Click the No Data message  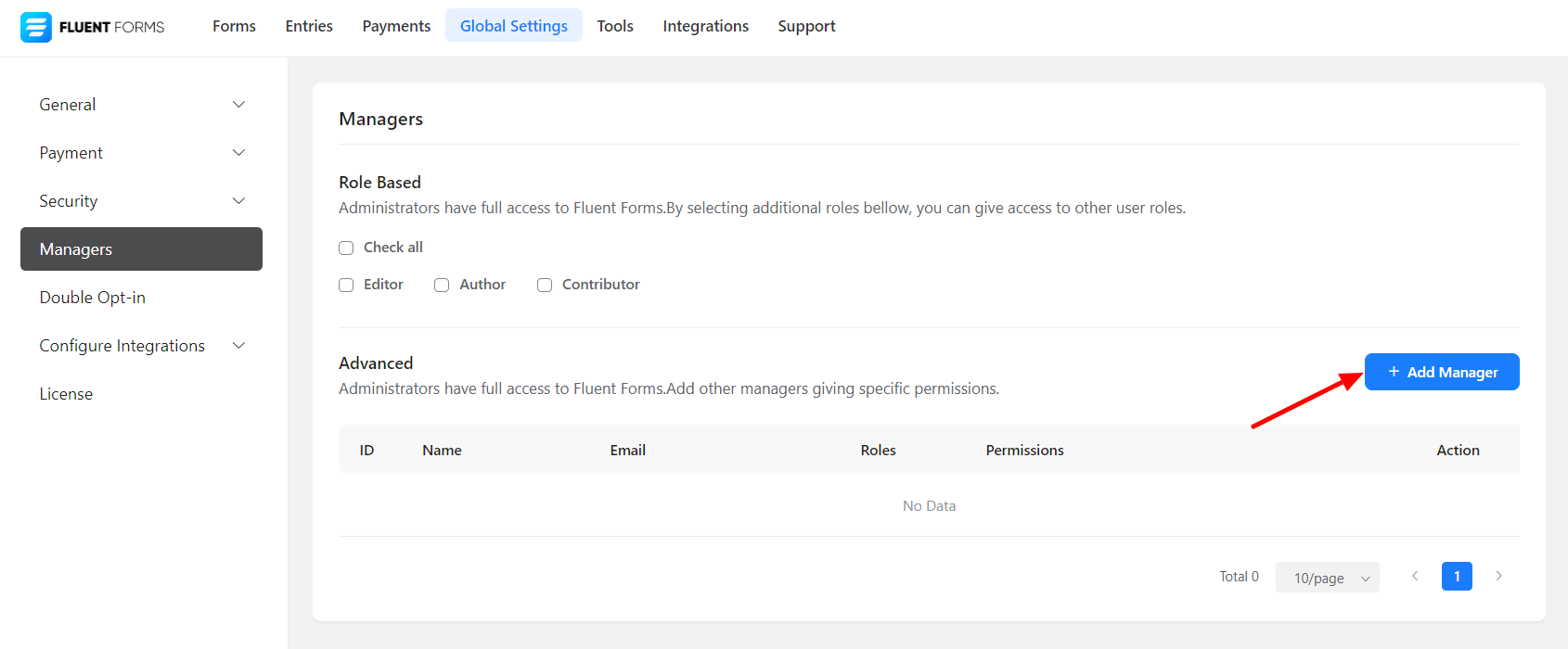[x=929, y=505]
